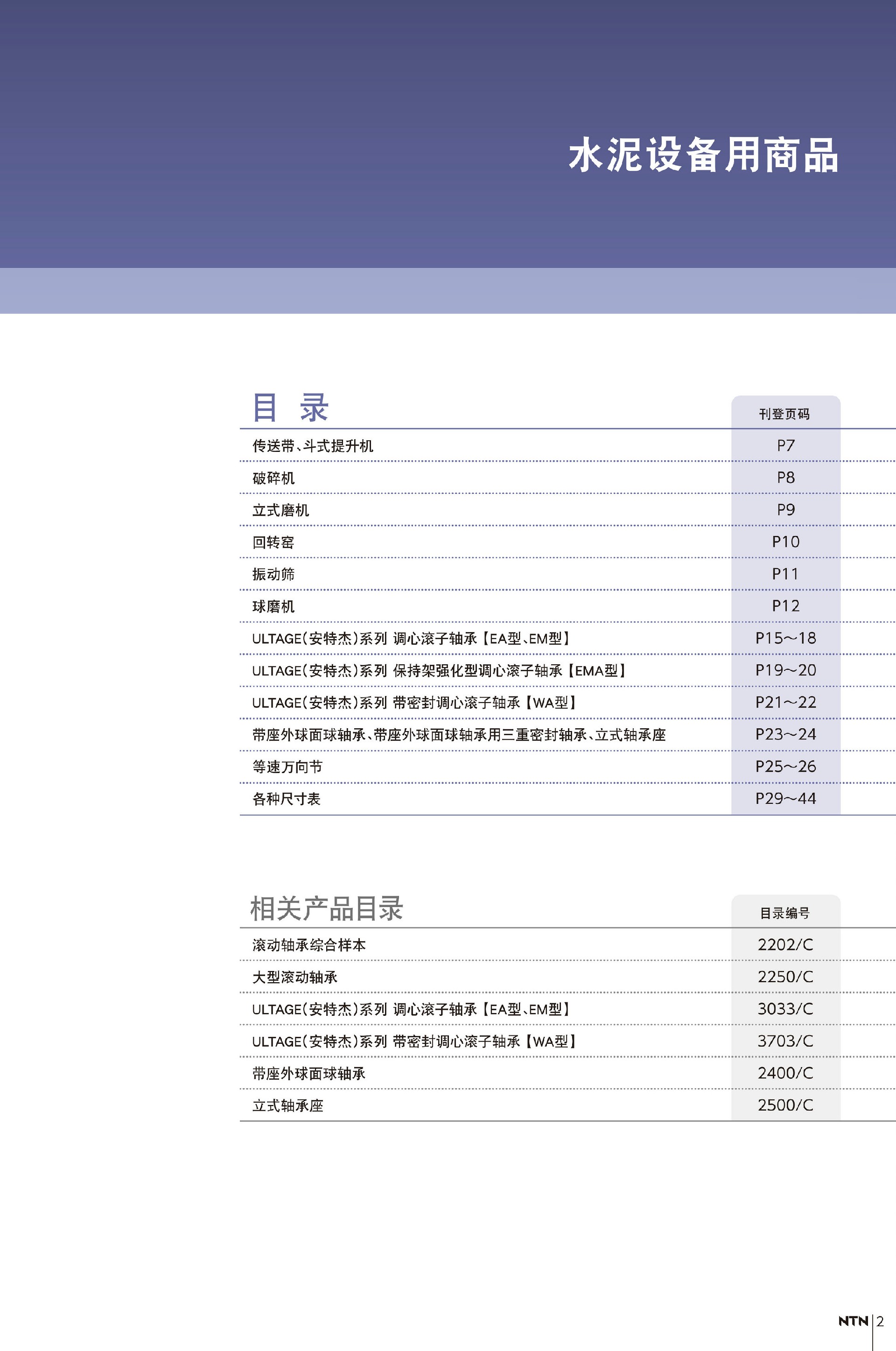
Task: Click the title 水泥设备用商品
Action: 703,155
